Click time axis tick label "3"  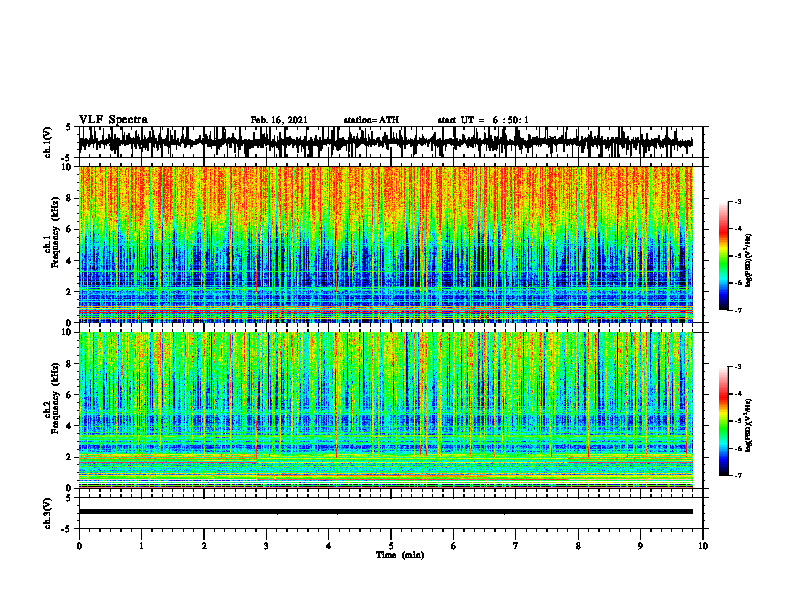coord(266,546)
